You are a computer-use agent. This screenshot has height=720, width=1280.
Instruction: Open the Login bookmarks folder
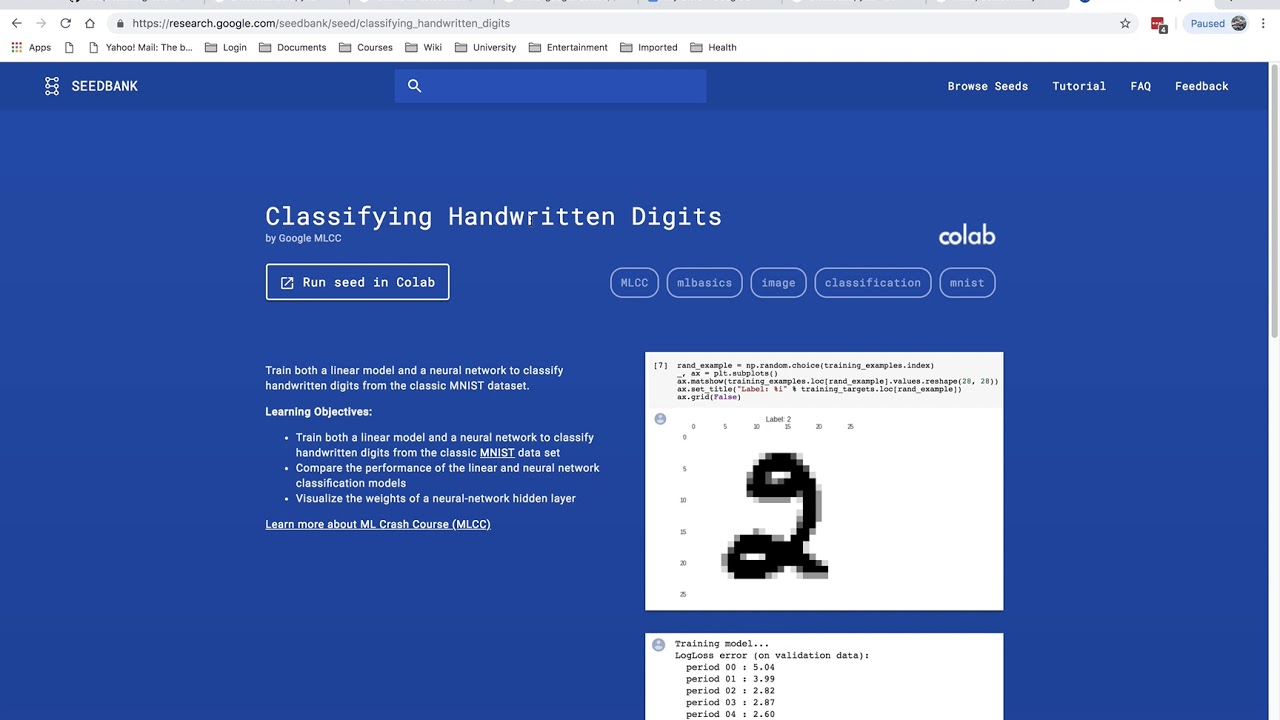[226, 47]
